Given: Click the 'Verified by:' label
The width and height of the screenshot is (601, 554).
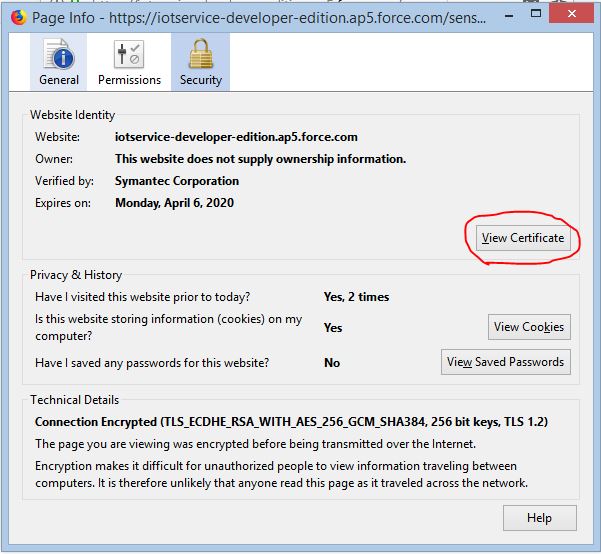Looking at the screenshot, I should [x=64, y=181].
